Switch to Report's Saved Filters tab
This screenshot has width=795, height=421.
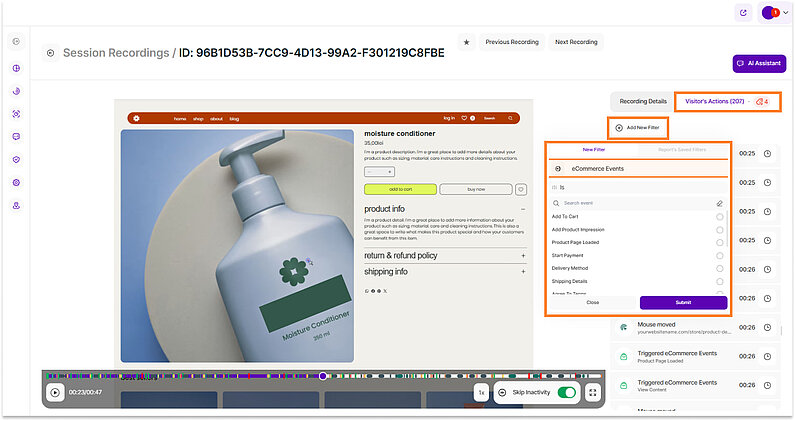[x=682, y=149]
